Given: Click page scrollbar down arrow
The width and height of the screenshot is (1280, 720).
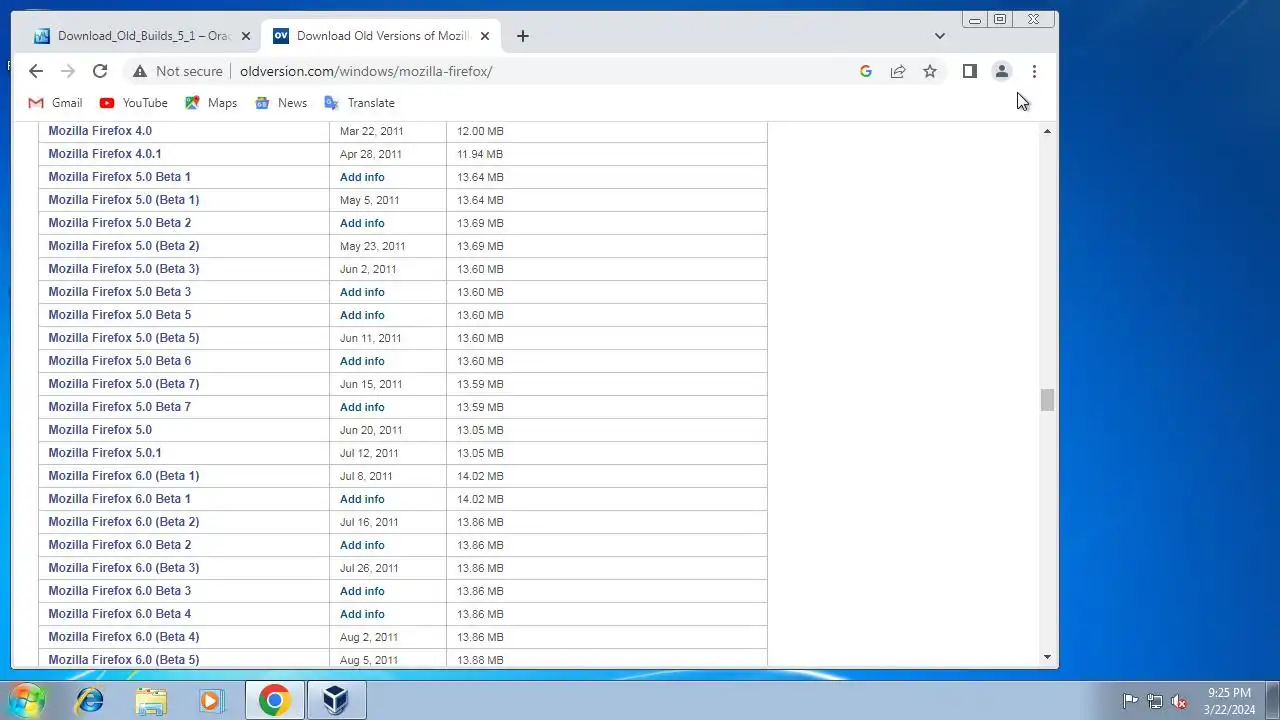Looking at the screenshot, I should point(1047,657).
